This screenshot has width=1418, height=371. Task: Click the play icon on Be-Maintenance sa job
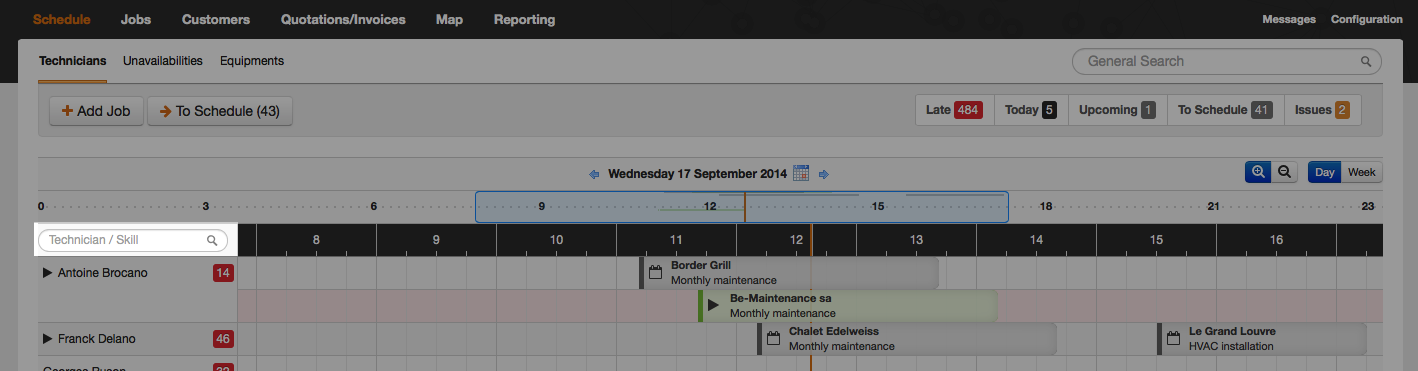tap(713, 305)
